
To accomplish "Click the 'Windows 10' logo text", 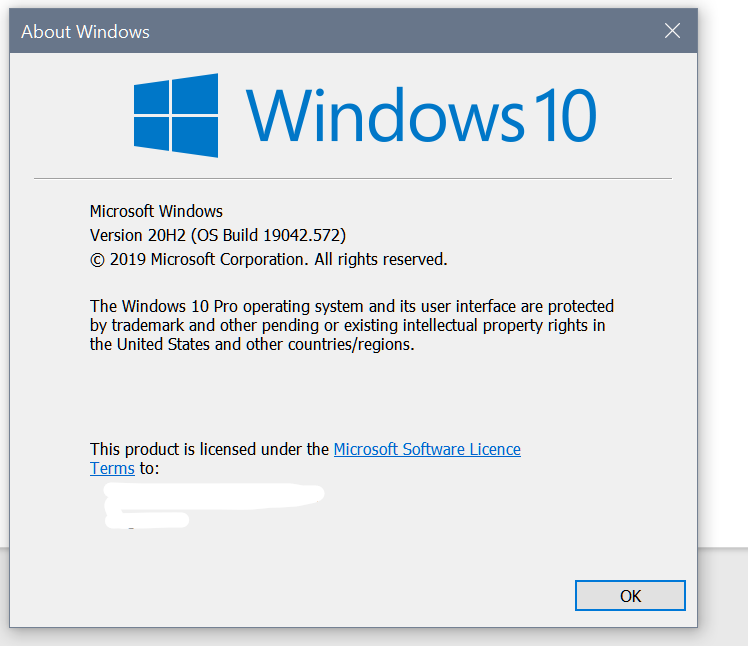I will pos(421,116).
